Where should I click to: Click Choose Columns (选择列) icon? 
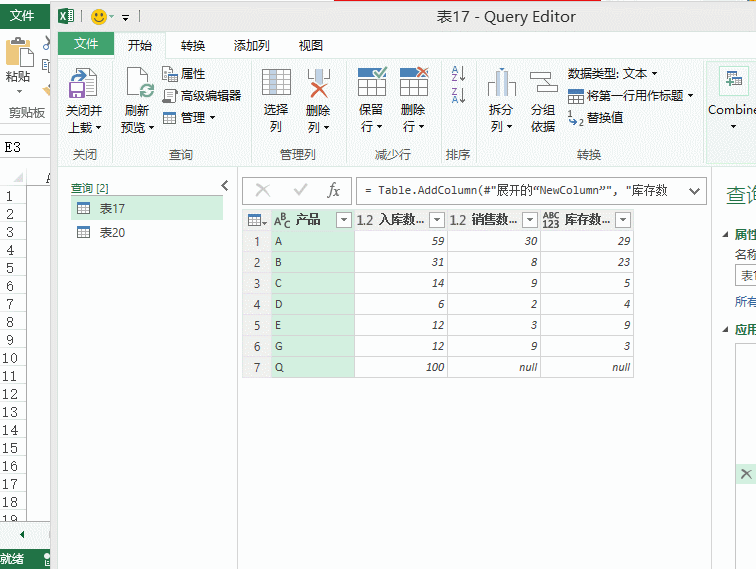(276, 82)
